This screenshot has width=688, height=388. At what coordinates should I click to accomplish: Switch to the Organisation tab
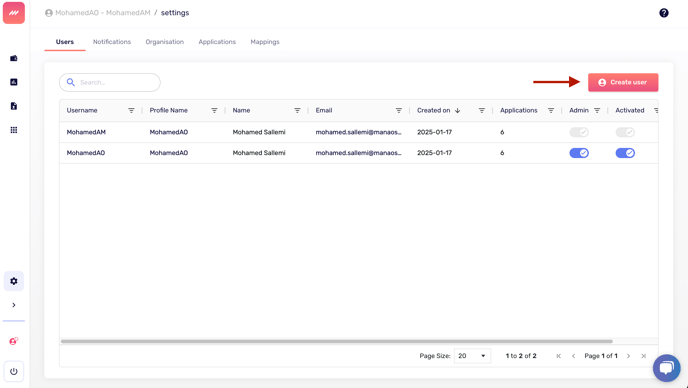[165, 42]
